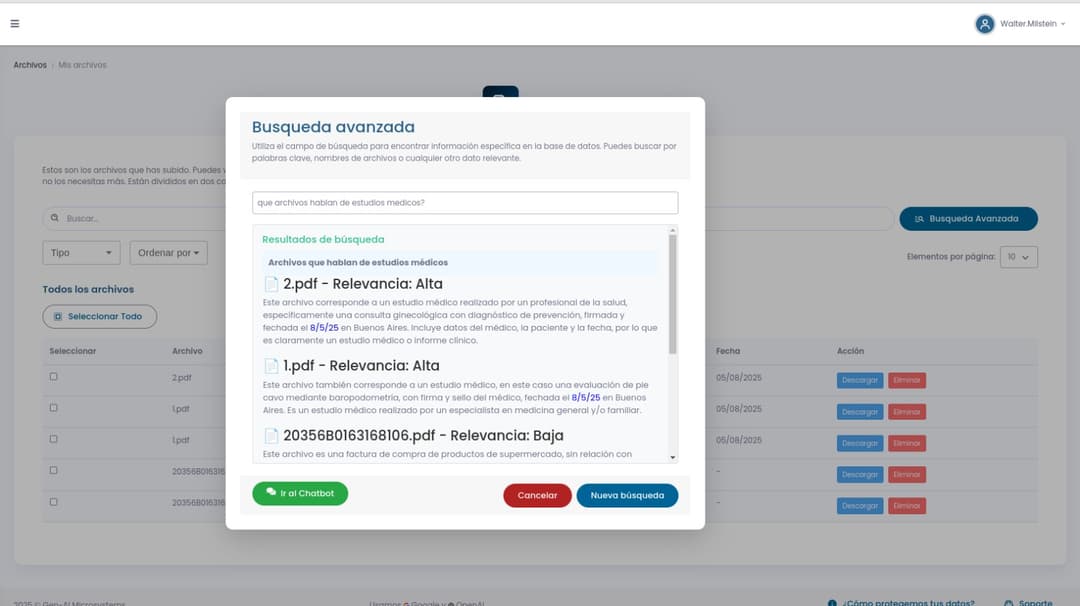The width and height of the screenshot is (1080, 606).
Task: Click the search magnifier icon in Buscar field
Action: coord(55,219)
